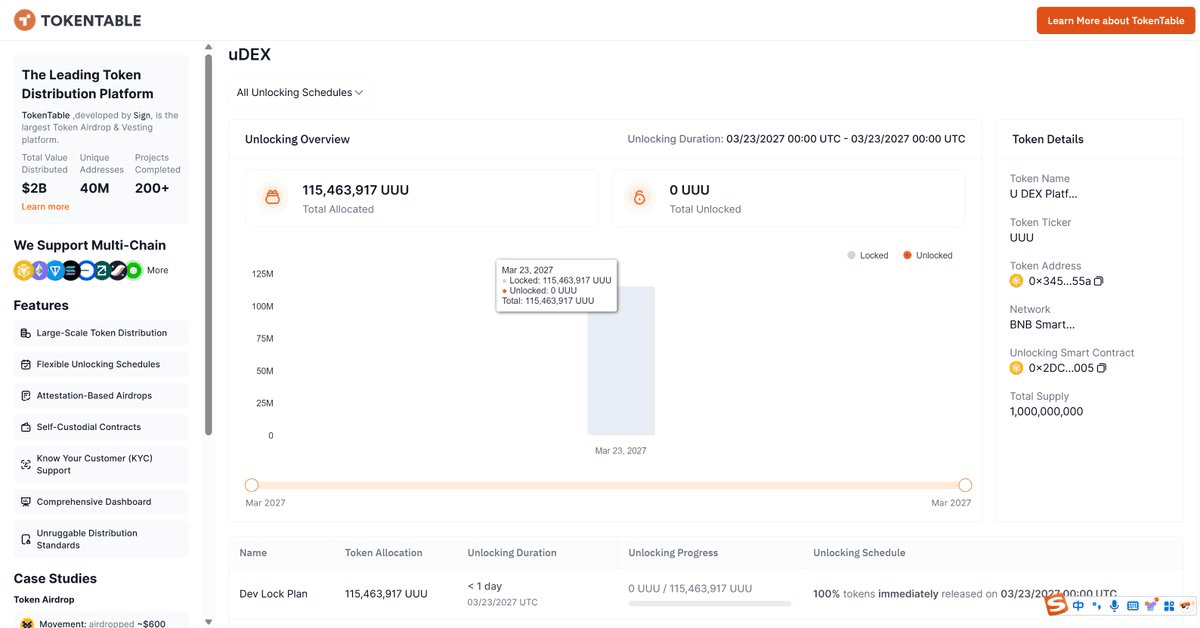Click the Flexible Unlocking Schedules calendar icon
Viewport: 1200px width, 628px height.
pyautogui.click(x=25, y=364)
